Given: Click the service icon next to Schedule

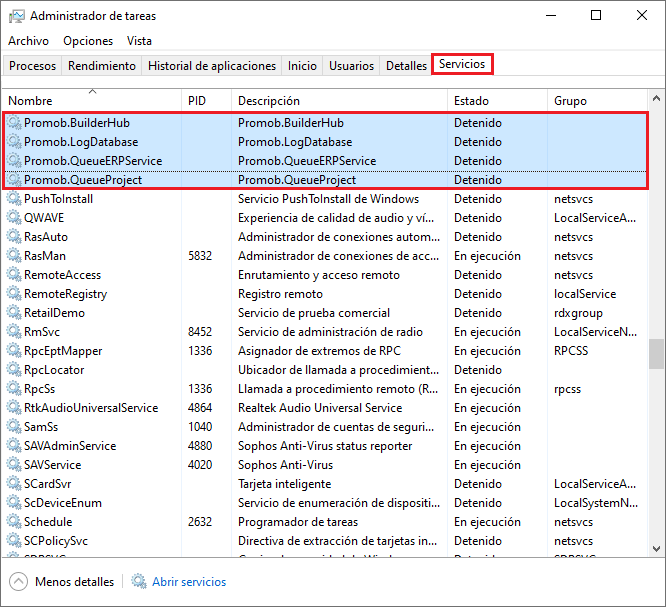Looking at the screenshot, I should click(14, 522).
